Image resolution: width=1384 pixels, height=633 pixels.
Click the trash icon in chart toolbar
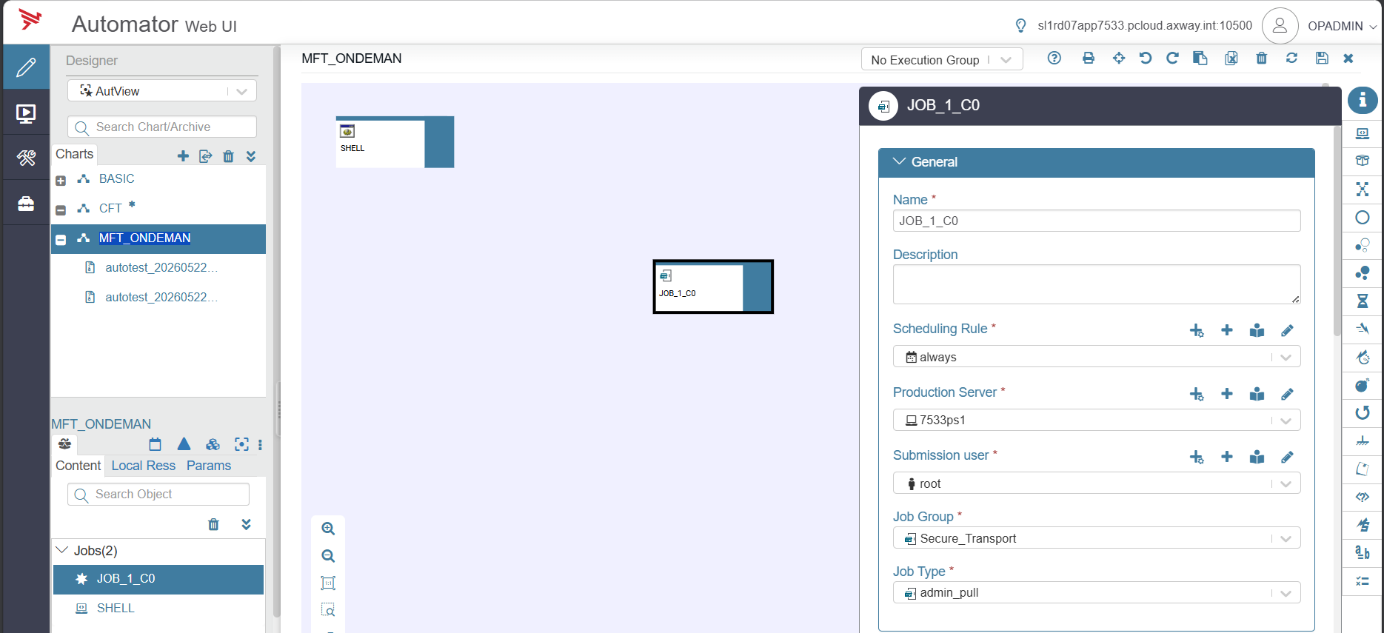[1262, 58]
